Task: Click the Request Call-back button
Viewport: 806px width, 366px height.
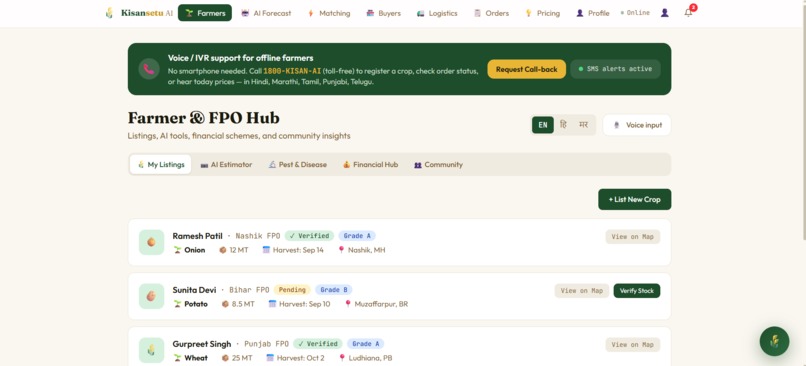Action: click(x=527, y=69)
